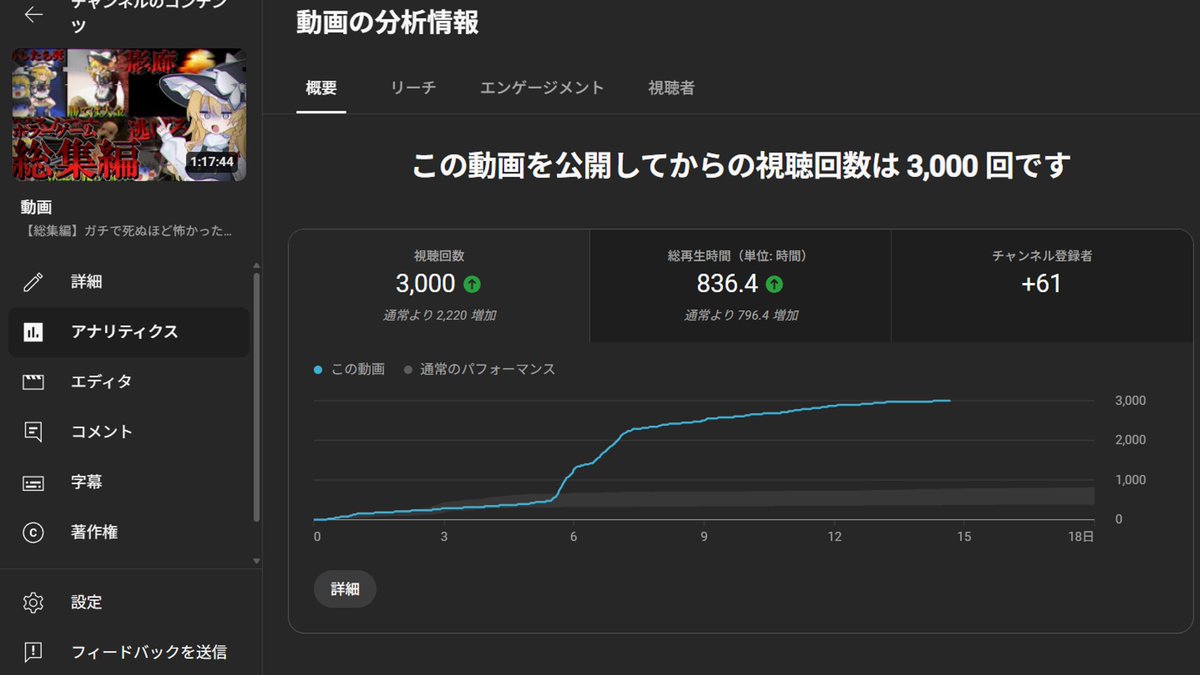Click the pencil icon beside 詳細
The image size is (1200, 675).
click(x=33, y=282)
